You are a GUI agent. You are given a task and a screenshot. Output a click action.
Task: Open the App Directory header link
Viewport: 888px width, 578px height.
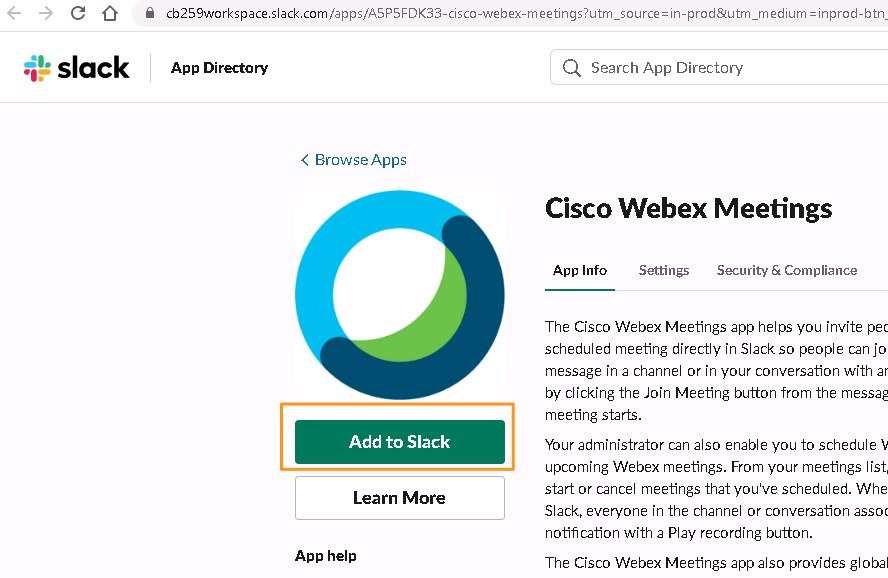tap(220, 68)
